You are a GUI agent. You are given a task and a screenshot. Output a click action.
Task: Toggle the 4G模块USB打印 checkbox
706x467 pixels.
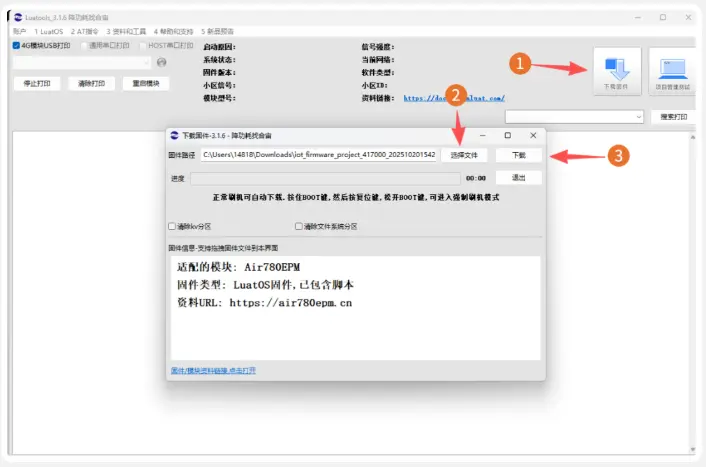[x=16, y=45]
